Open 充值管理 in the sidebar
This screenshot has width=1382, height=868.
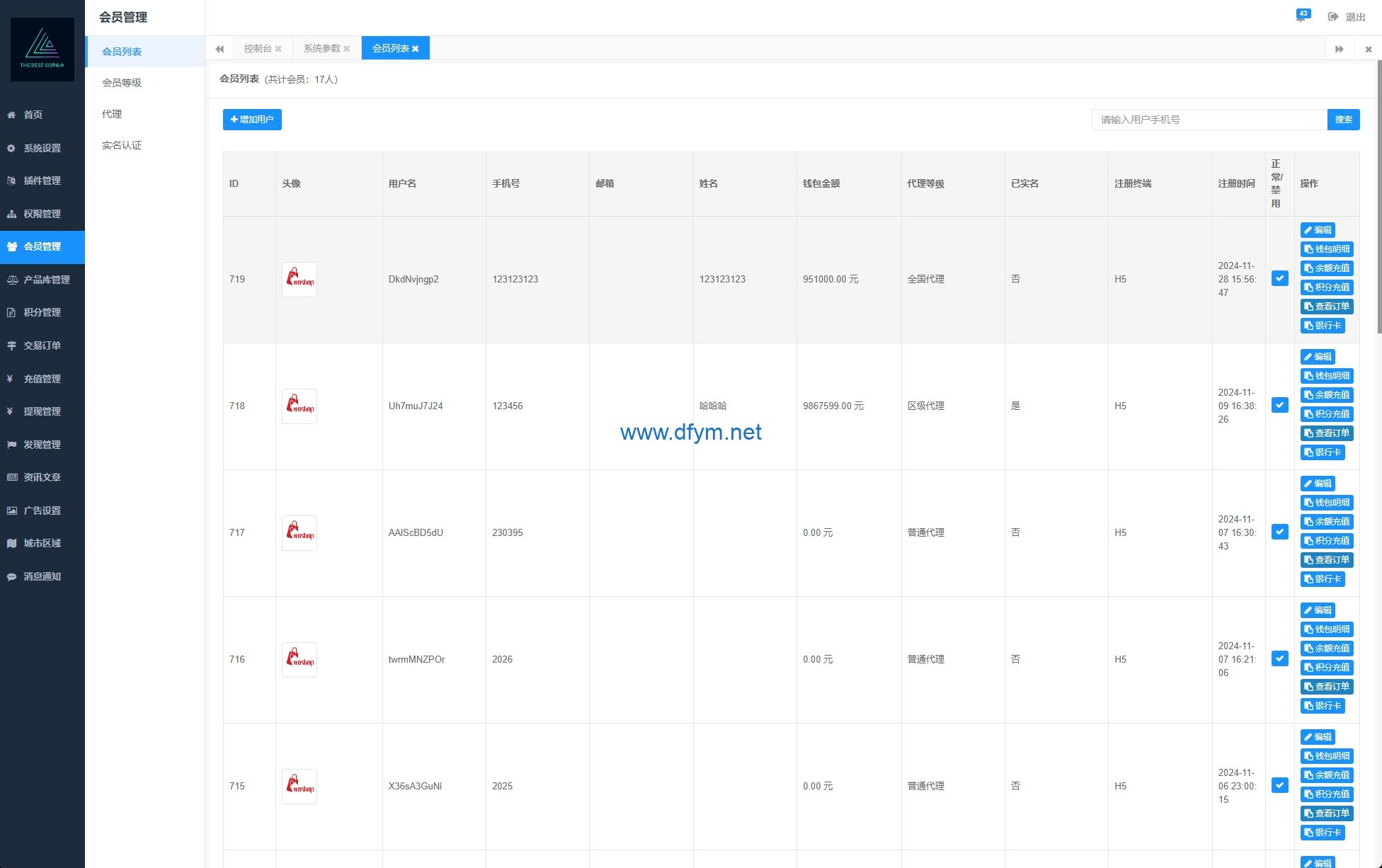coord(42,379)
